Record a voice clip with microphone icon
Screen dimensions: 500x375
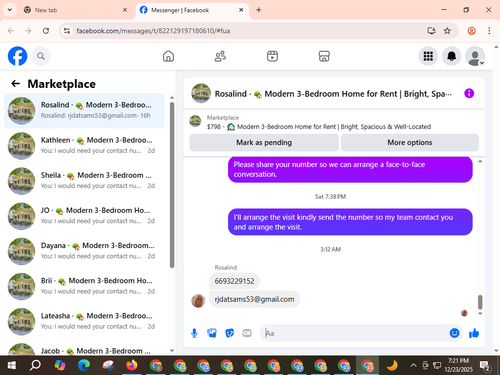point(194,333)
